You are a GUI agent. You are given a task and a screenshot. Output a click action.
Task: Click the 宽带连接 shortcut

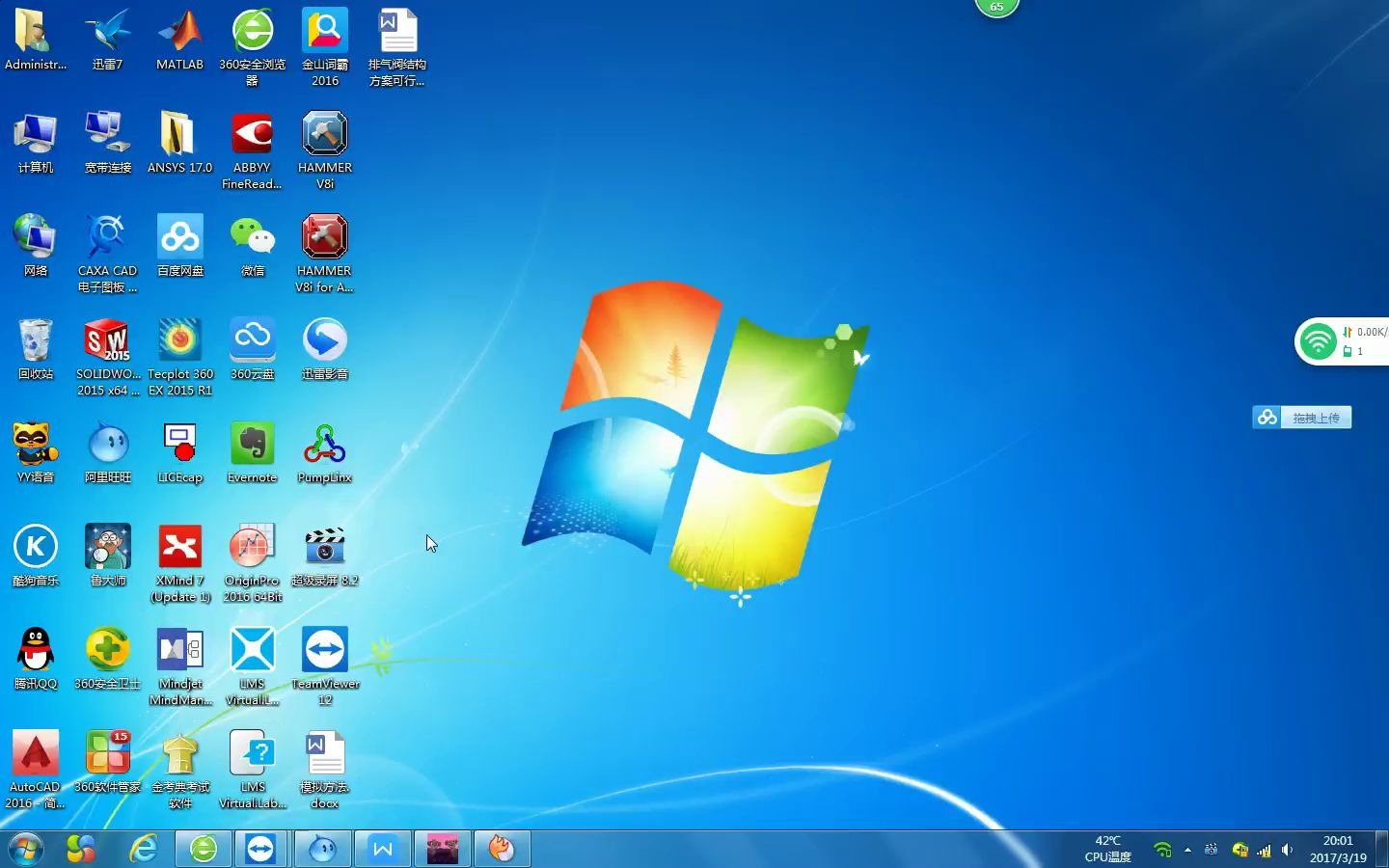pyautogui.click(x=107, y=143)
